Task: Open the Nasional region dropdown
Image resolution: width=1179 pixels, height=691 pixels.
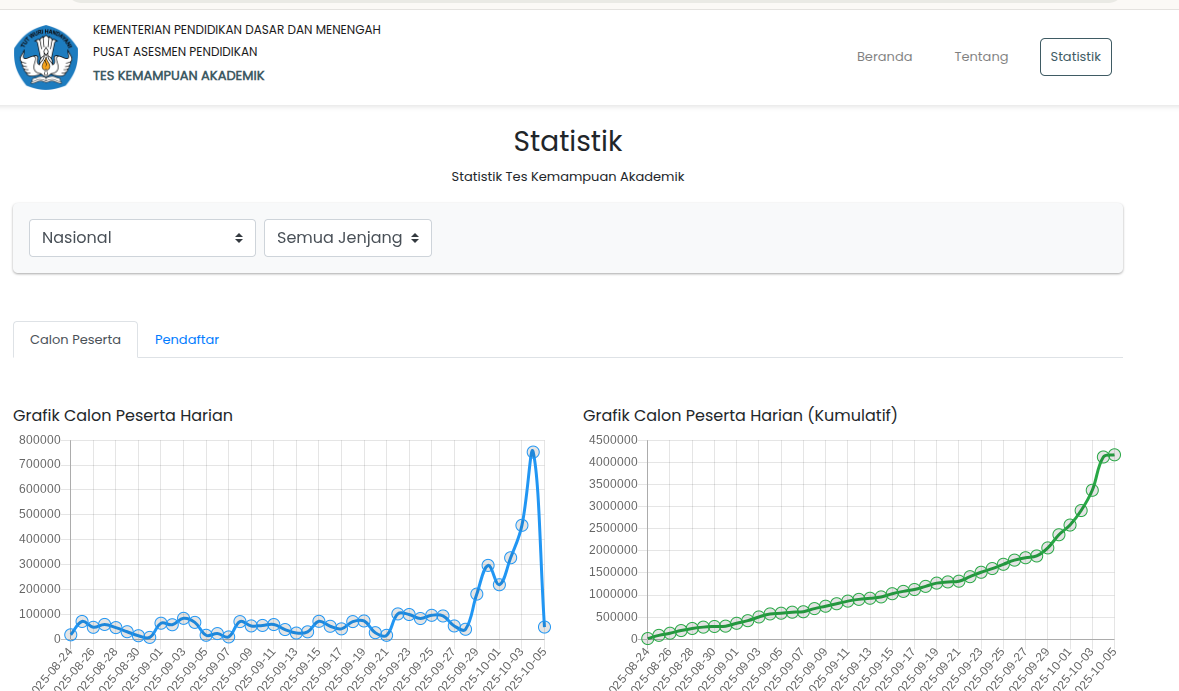Action: coord(142,238)
